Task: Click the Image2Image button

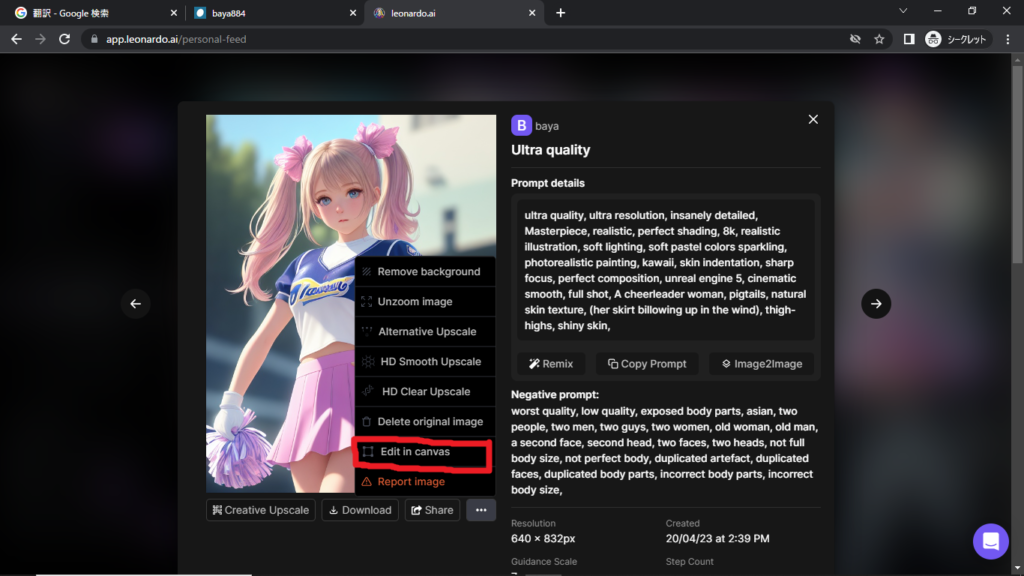Action: (761, 364)
